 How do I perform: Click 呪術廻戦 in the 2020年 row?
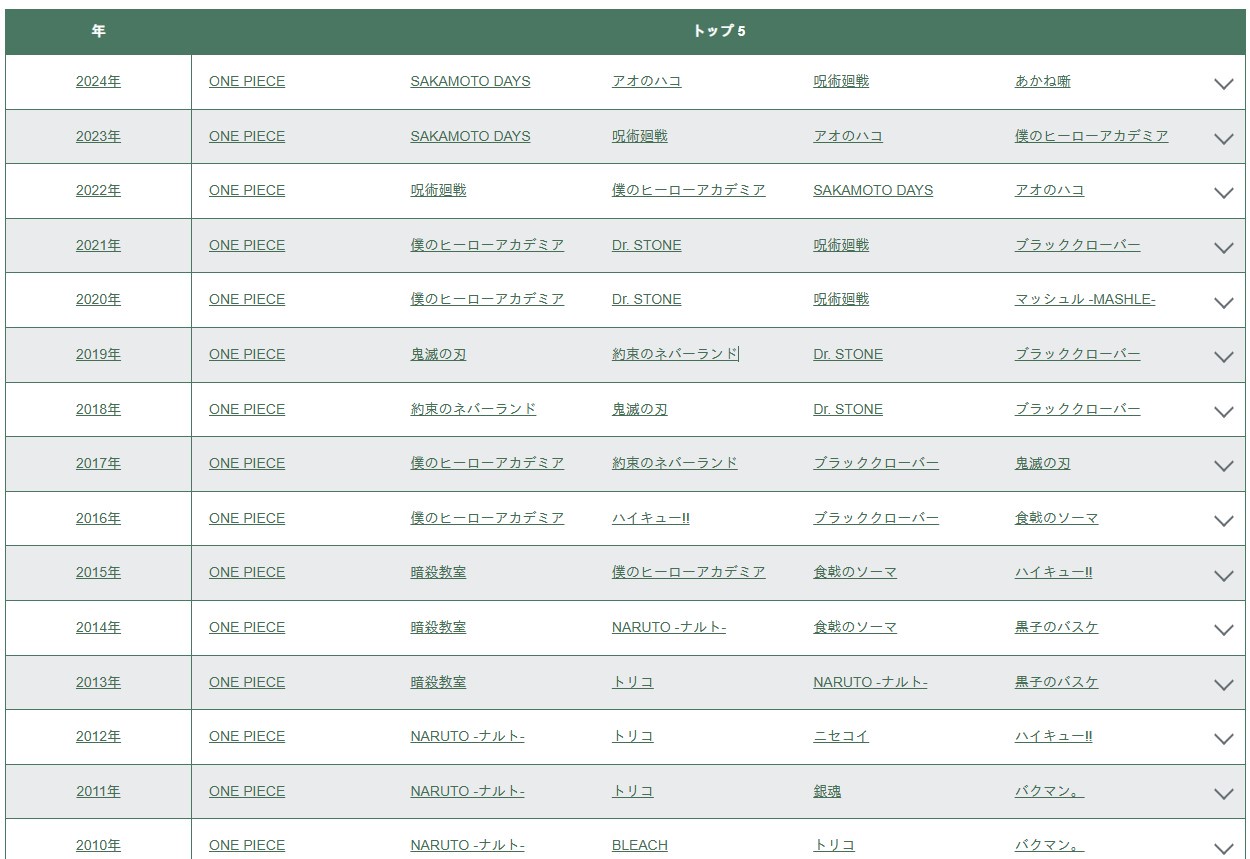841,299
